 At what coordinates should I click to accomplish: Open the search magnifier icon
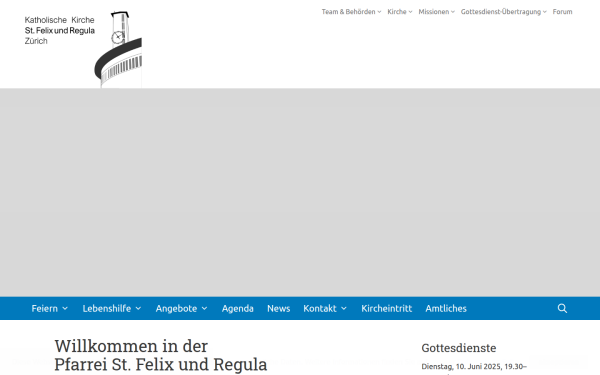562,308
